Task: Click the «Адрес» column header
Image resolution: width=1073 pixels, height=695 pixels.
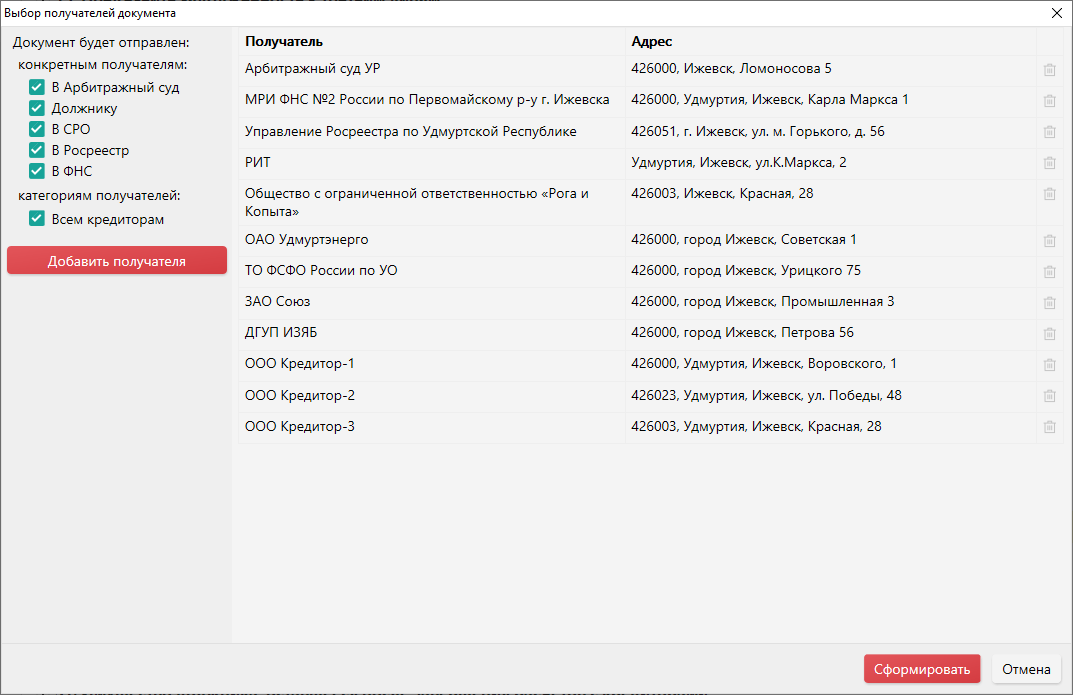Action: click(x=652, y=42)
